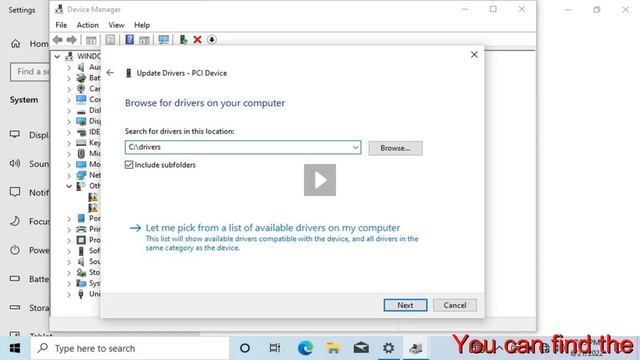
Task: Click Forward arrow in Device Manager toolbar
Action: coord(71,40)
